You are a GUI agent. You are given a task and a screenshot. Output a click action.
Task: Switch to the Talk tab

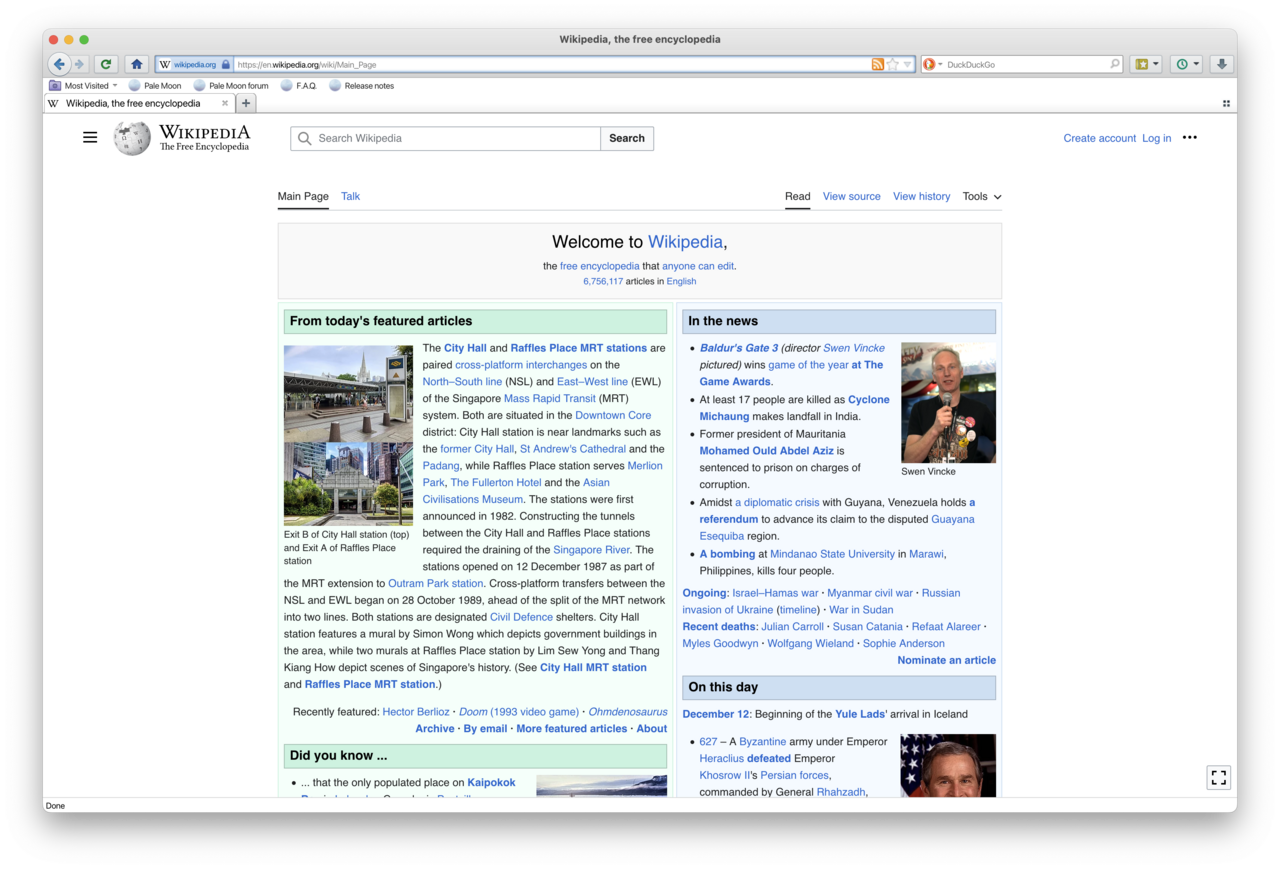pyautogui.click(x=350, y=196)
